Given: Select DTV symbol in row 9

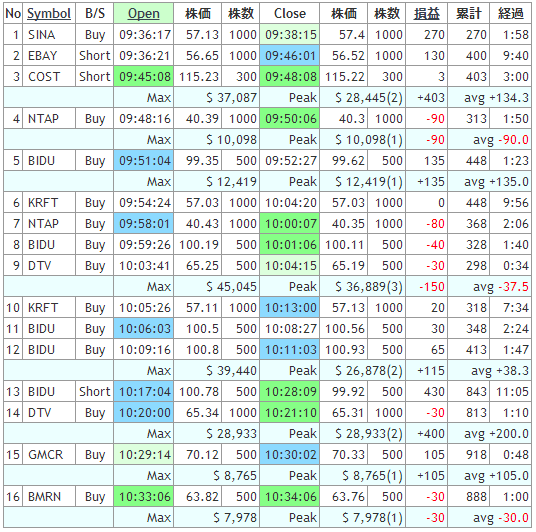Looking at the screenshot, I should coord(49,266).
